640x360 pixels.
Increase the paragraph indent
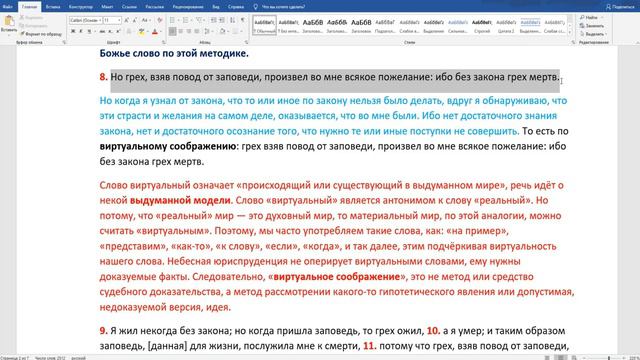[222, 20]
